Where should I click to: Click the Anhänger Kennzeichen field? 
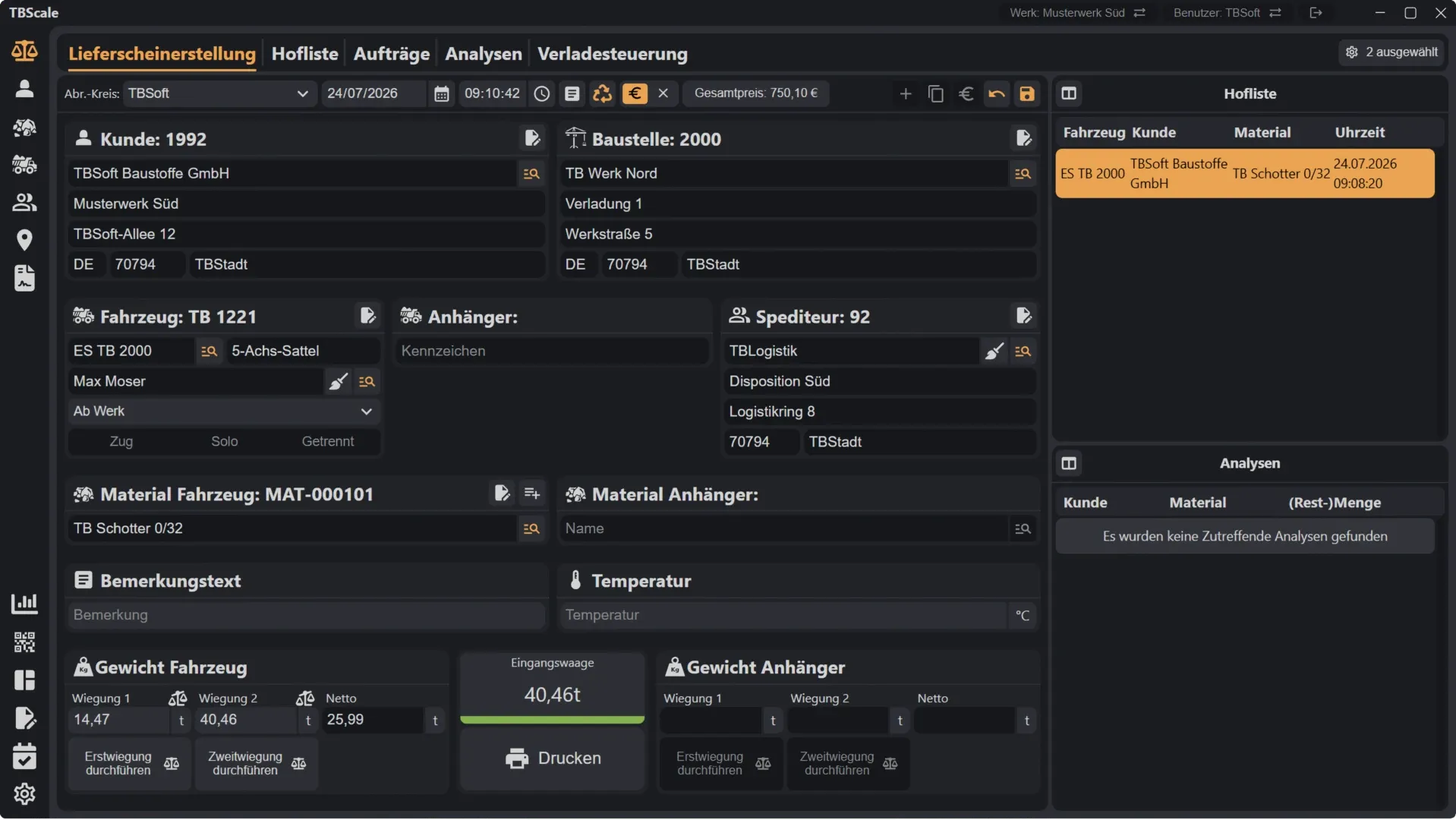pyautogui.click(x=553, y=352)
